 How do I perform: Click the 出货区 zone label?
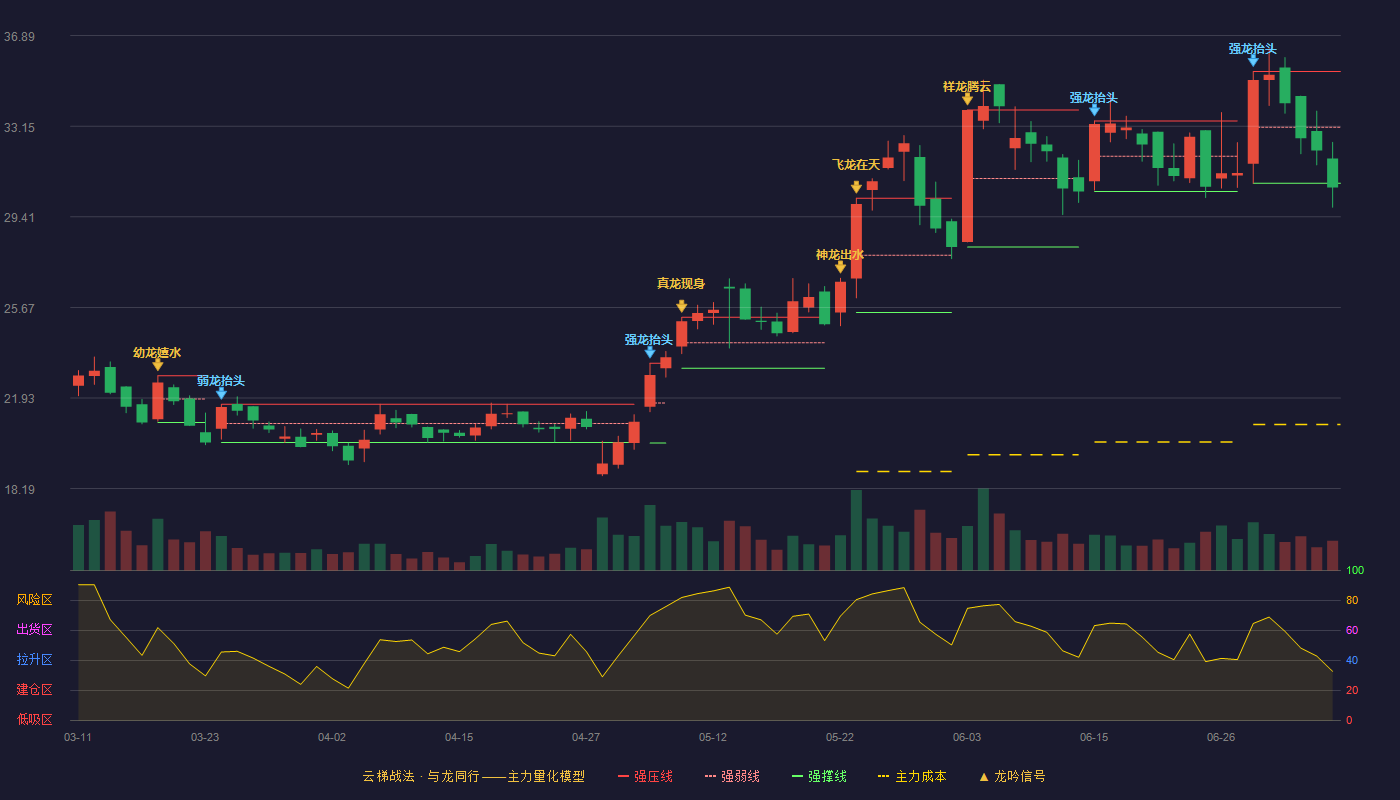pyautogui.click(x=34, y=630)
